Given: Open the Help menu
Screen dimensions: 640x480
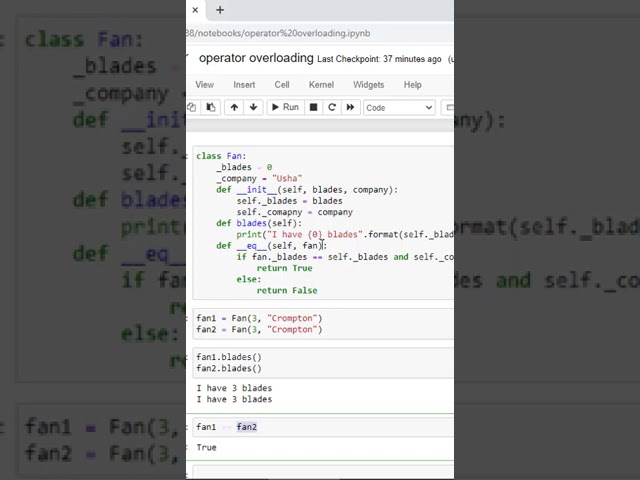Looking at the screenshot, I should (x=412, y=85).
